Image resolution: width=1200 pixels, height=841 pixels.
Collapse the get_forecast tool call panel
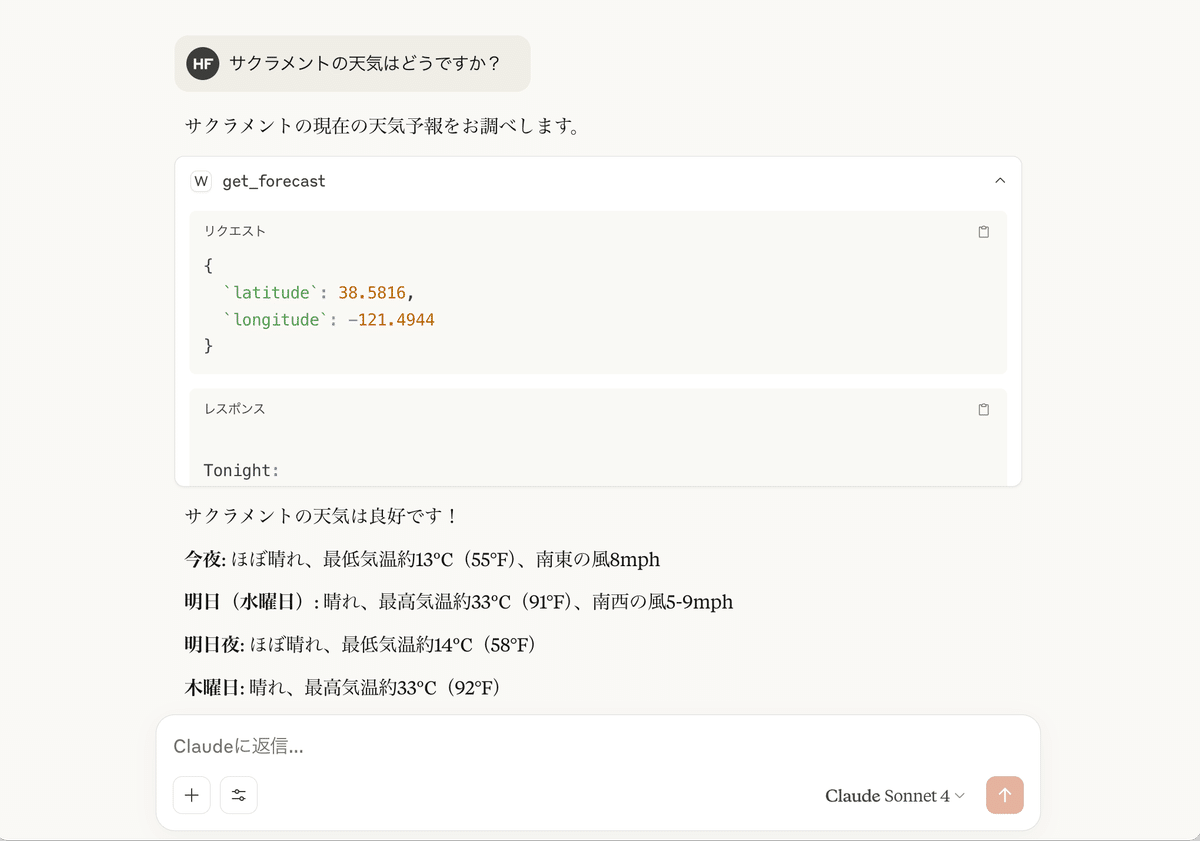pos(1000,181)
